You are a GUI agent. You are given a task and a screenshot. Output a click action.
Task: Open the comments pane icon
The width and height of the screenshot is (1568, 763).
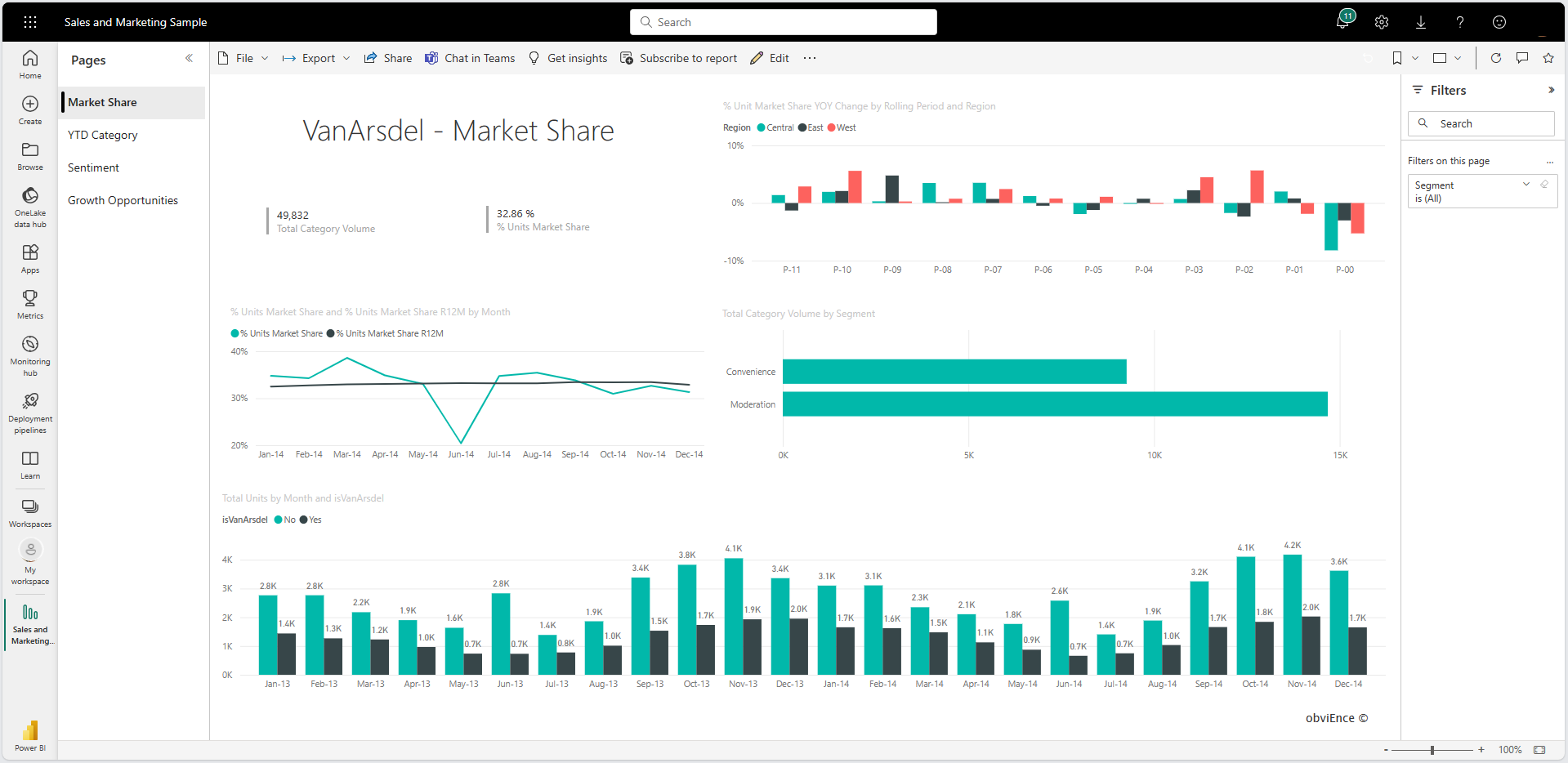click(x=1522, y=58)
